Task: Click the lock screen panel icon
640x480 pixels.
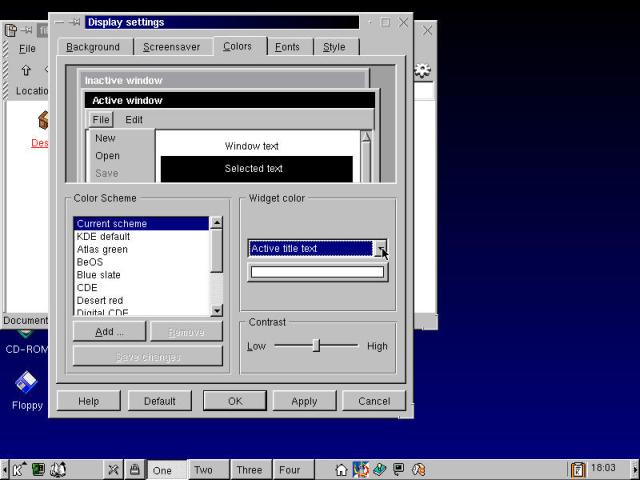Action: click(x=133, y=469)
